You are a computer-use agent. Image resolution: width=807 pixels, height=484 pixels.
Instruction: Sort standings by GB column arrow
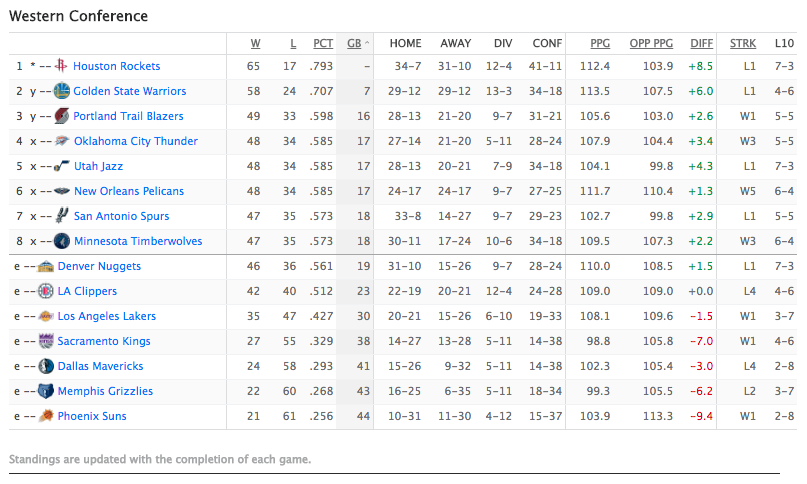tap(366, 43)
